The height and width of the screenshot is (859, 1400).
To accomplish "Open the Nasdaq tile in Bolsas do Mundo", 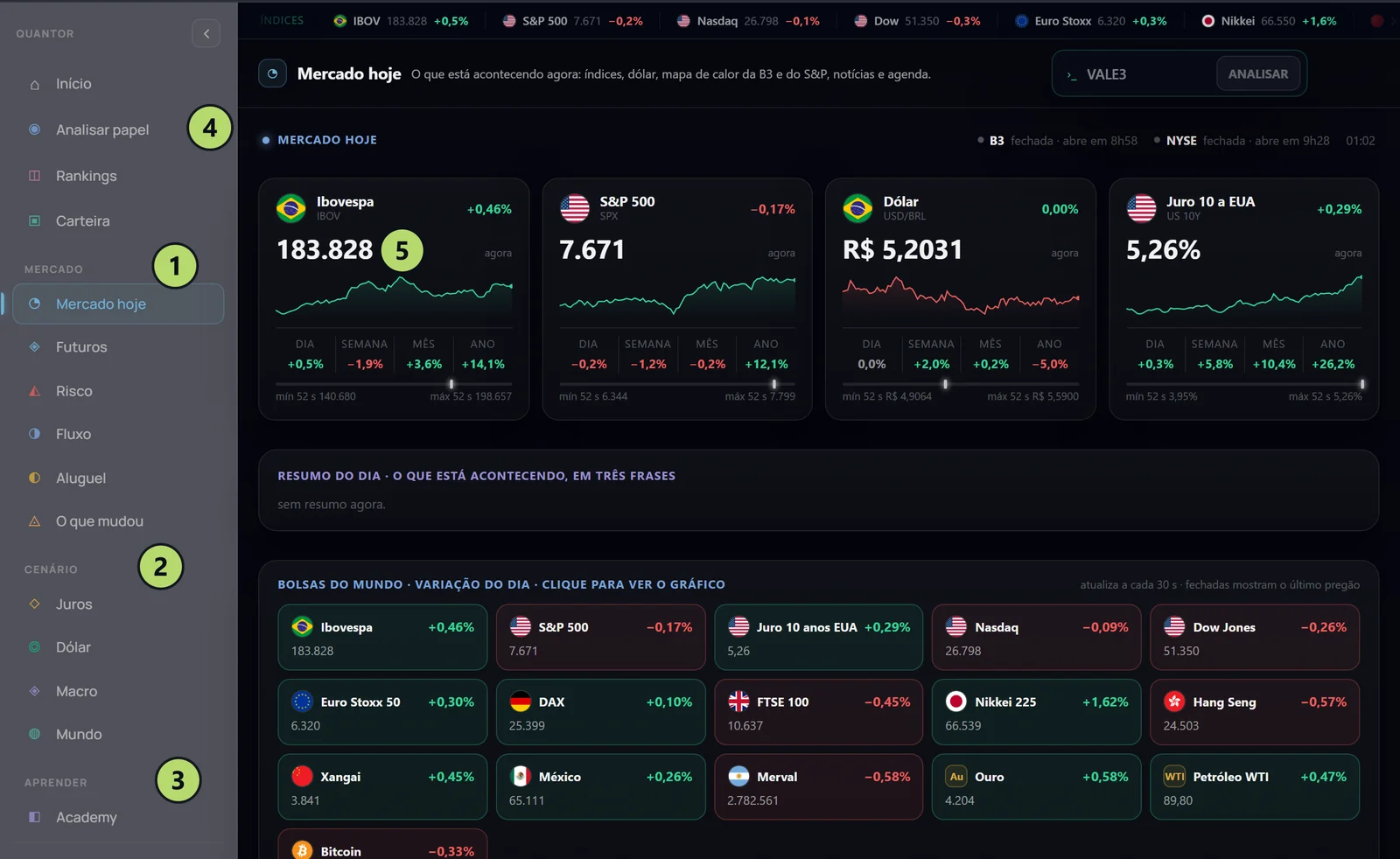I will [x=1037, y=638].
